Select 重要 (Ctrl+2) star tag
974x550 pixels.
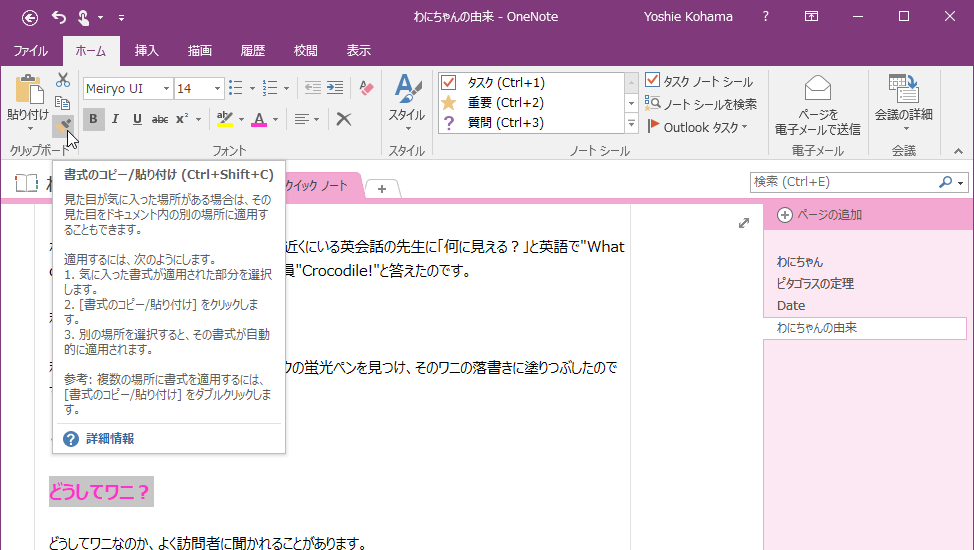(x=531, y=103)
